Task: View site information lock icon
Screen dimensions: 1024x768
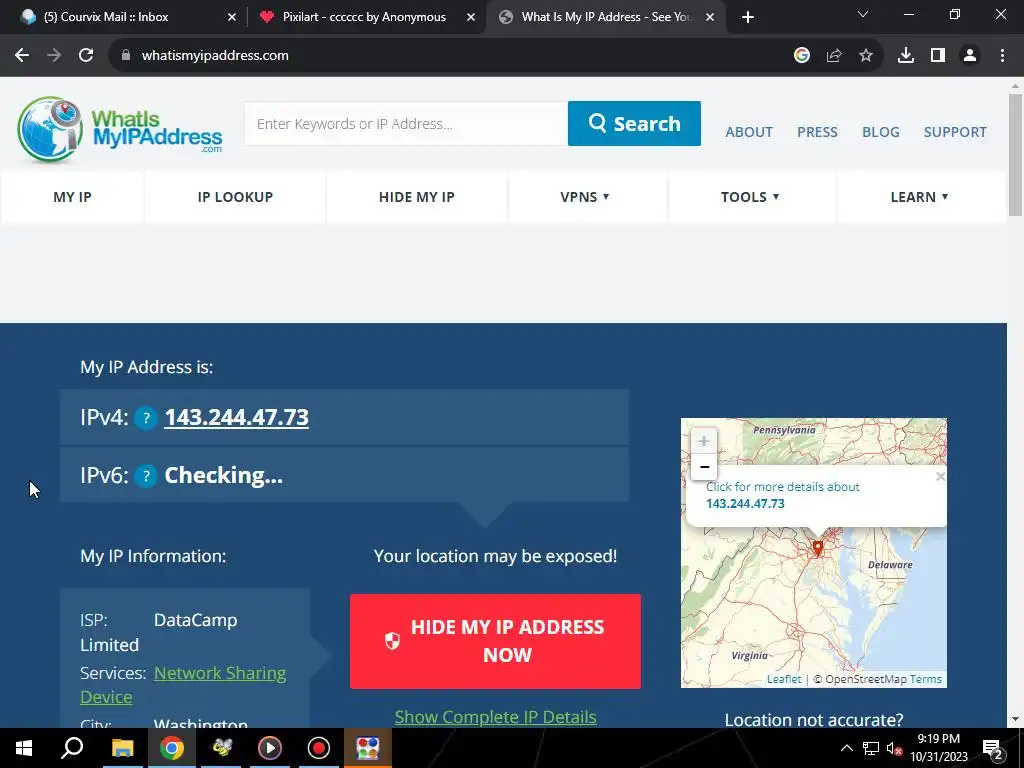Action: (126, 56)
